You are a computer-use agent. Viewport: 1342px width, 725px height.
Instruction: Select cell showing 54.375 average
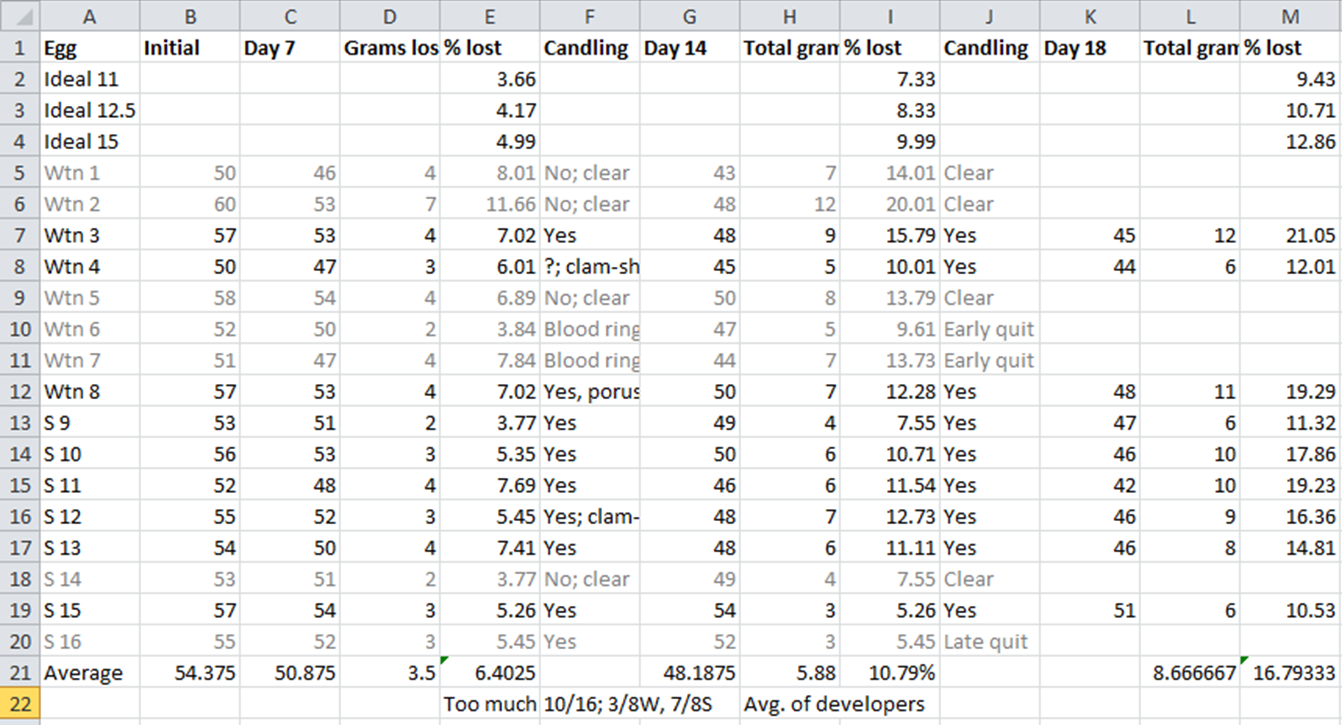[x=190, y=673]
